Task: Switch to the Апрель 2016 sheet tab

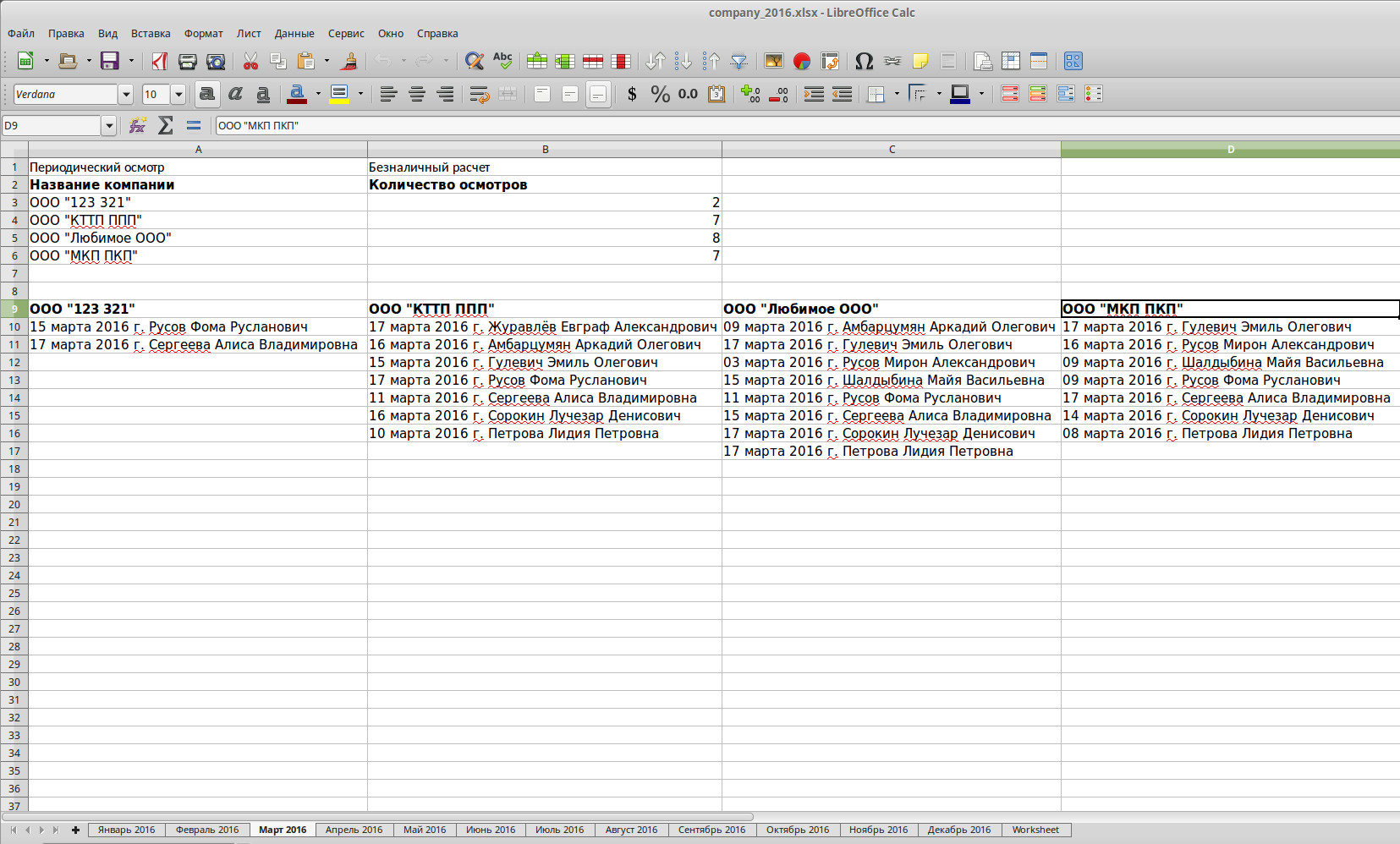Action: [354, 830]
